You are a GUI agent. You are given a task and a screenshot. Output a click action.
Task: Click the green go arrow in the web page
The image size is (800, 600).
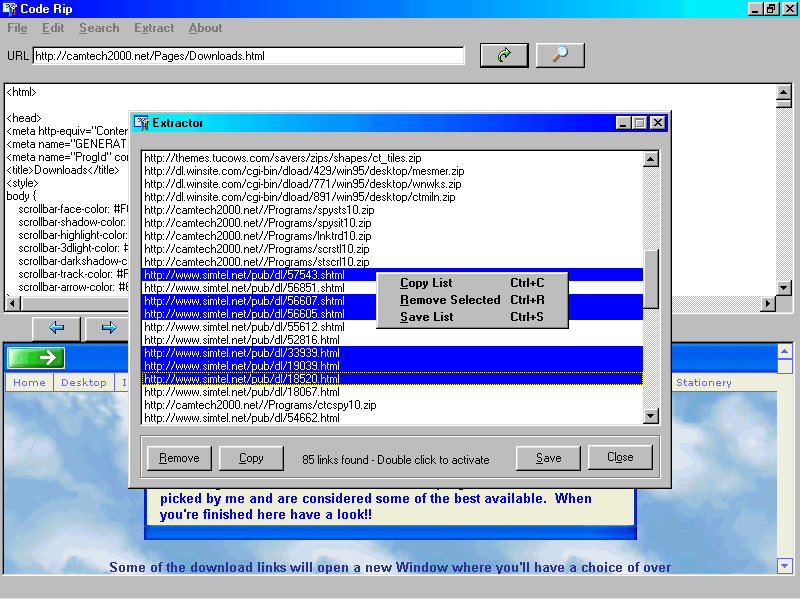(36, 358)
